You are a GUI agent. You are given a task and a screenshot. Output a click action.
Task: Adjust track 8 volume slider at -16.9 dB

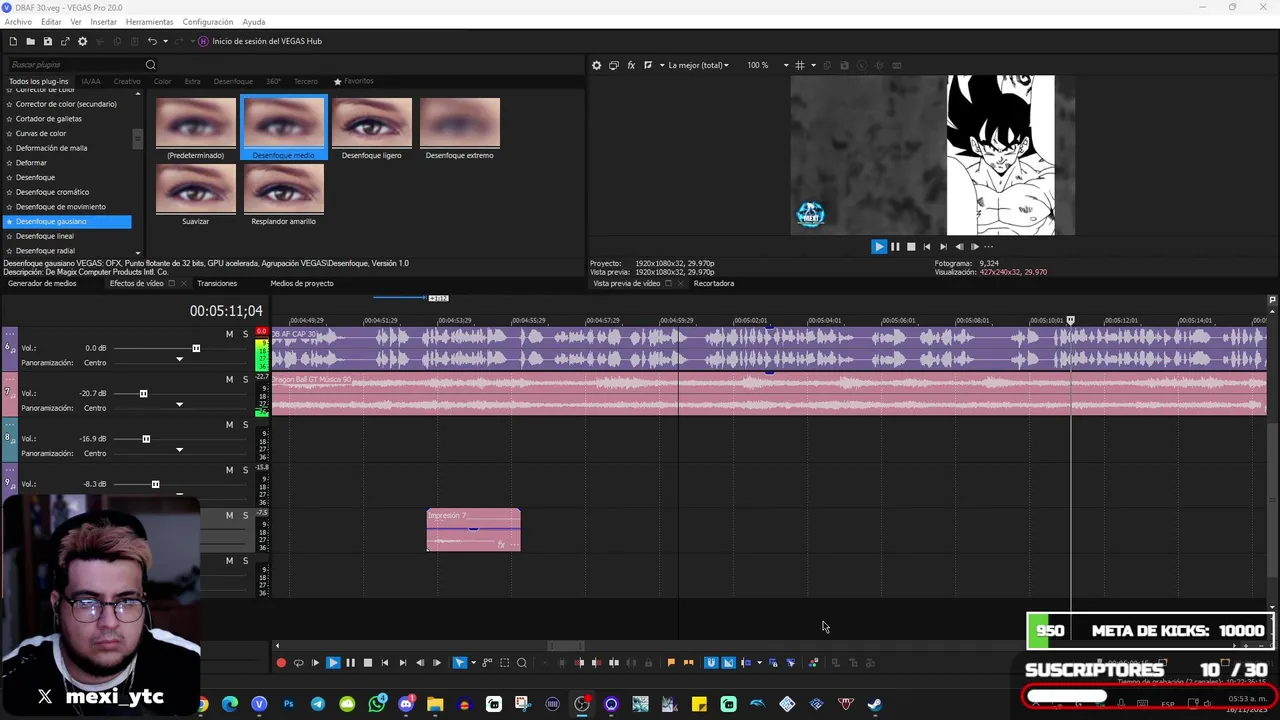[x=146, y=438]
